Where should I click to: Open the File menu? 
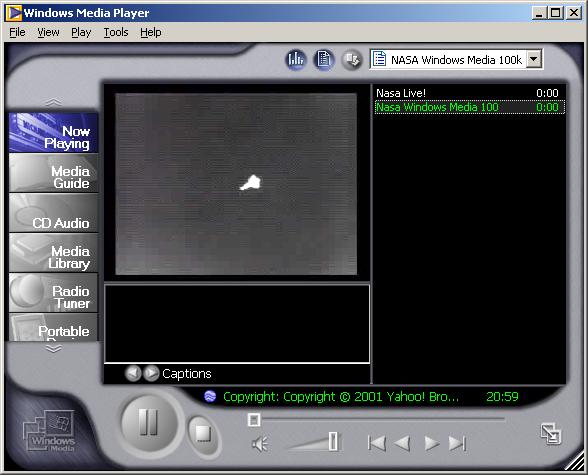[17, 33]
